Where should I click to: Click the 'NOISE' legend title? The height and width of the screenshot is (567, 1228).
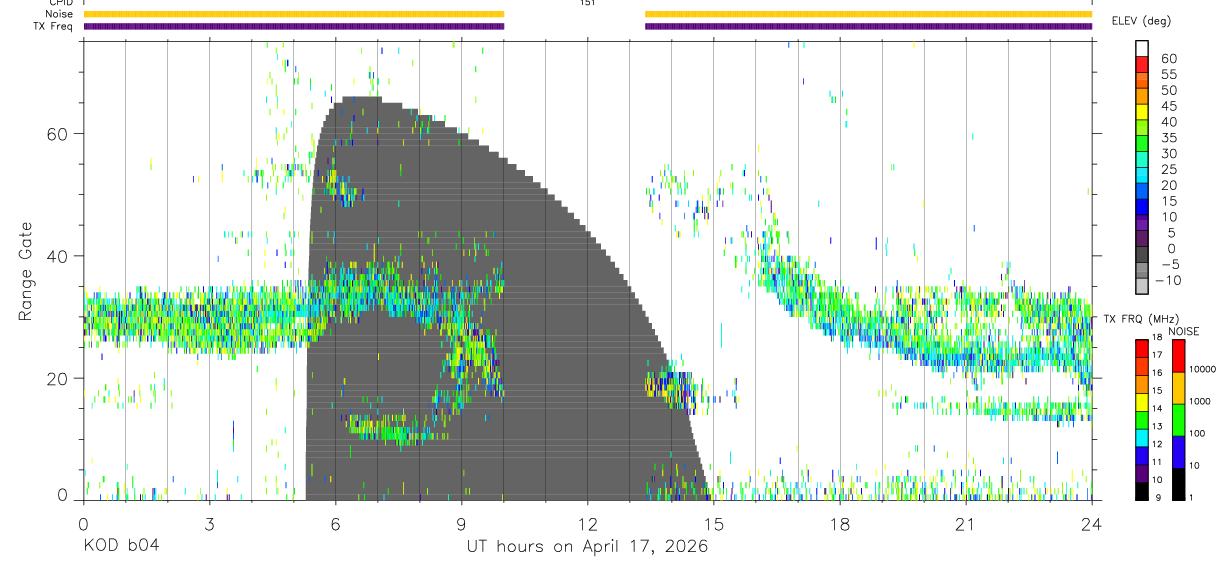(x=1183, y=331)
